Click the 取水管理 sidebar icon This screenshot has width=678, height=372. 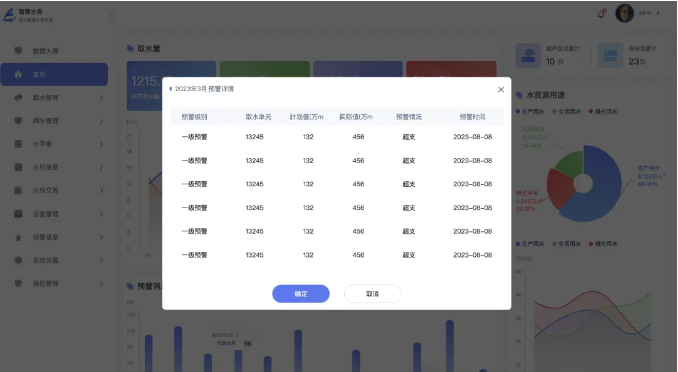pos(18,97)
